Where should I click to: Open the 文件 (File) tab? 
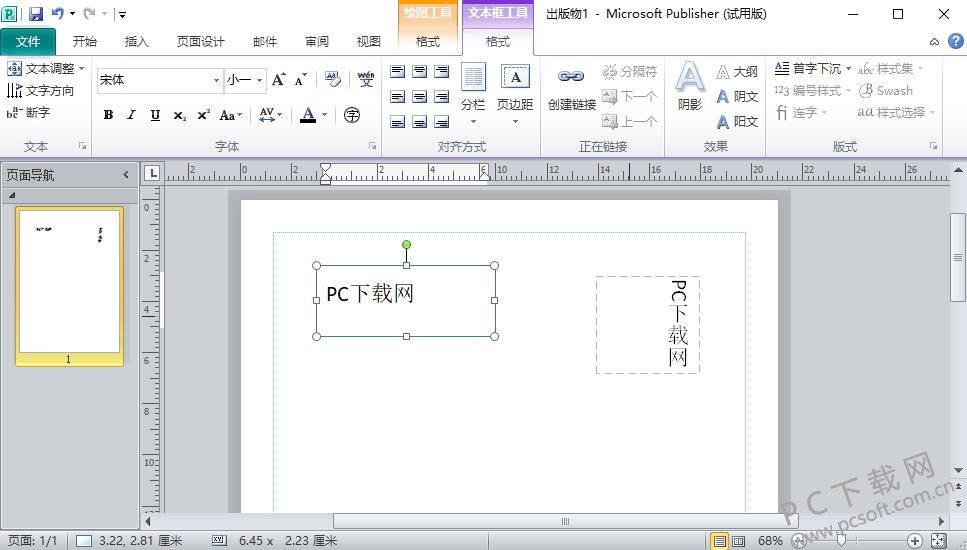click(28, 42)
